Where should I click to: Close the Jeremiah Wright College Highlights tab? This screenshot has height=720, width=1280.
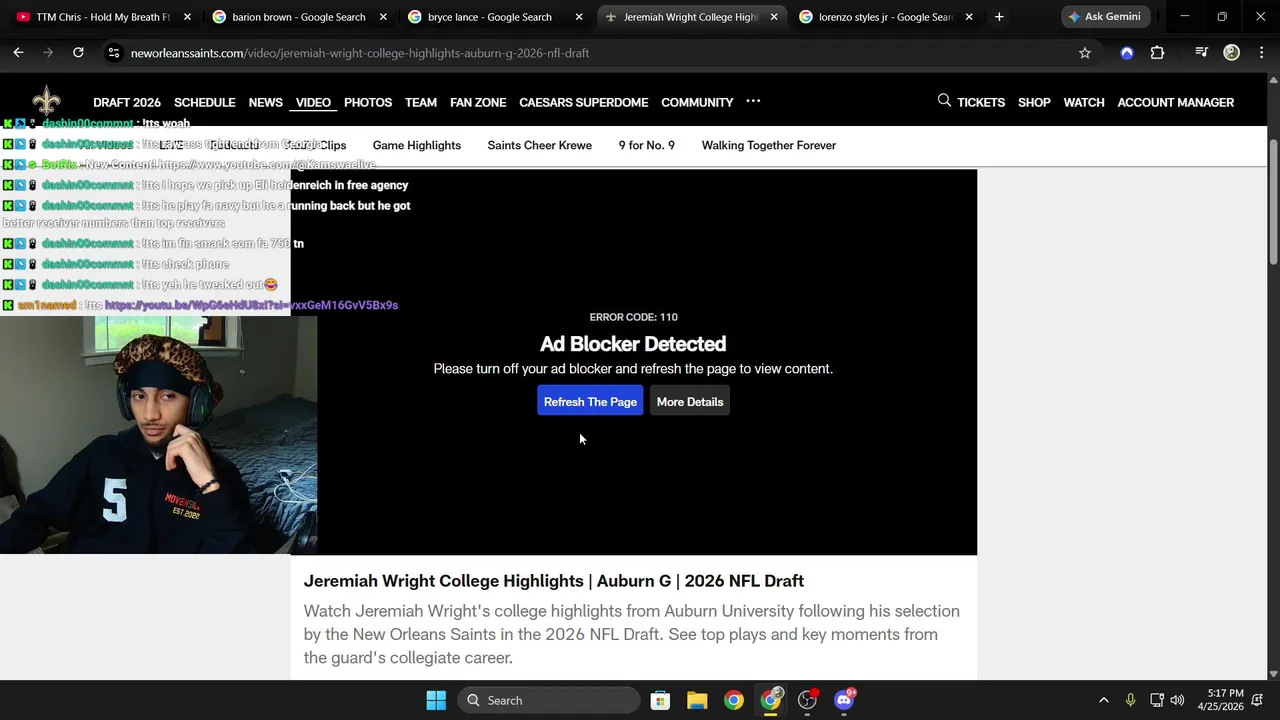click(x=774, y=17)
